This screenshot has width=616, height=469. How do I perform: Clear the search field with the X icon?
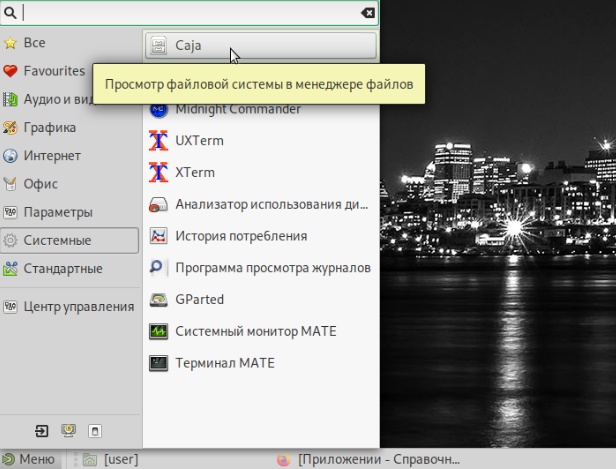point(368,13)
